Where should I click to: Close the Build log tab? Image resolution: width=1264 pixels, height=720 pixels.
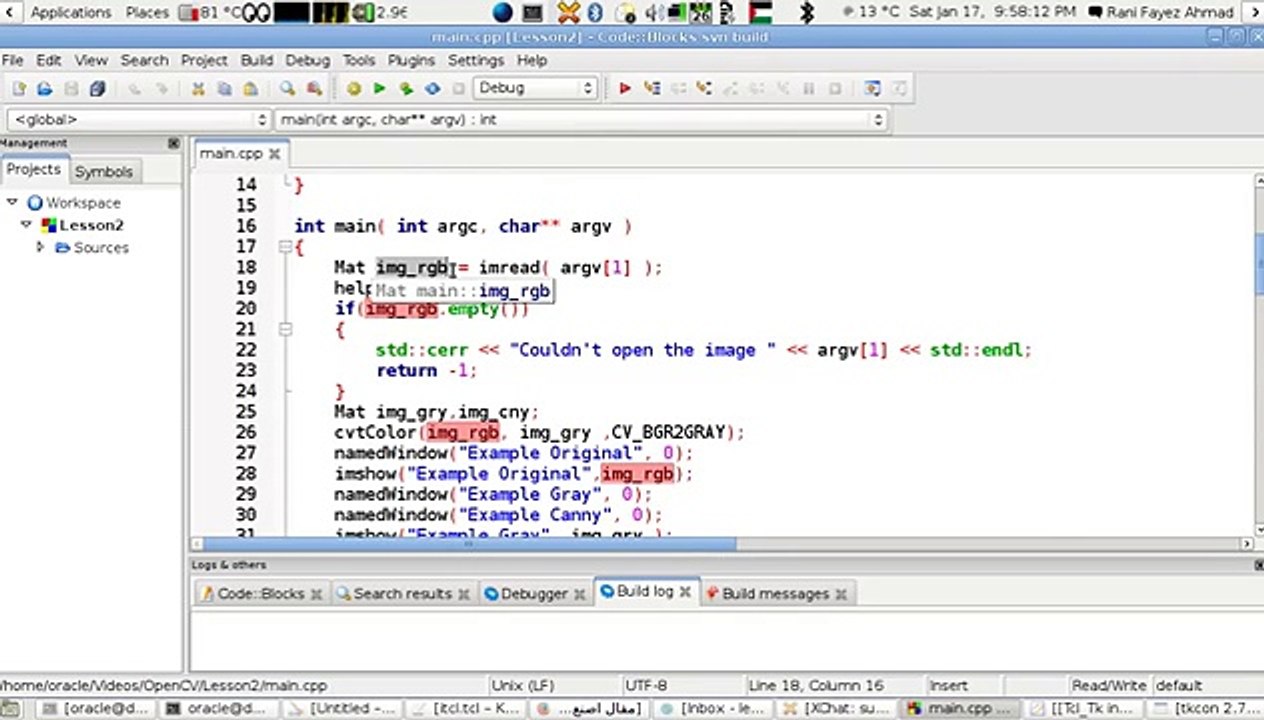pos(686,592)
